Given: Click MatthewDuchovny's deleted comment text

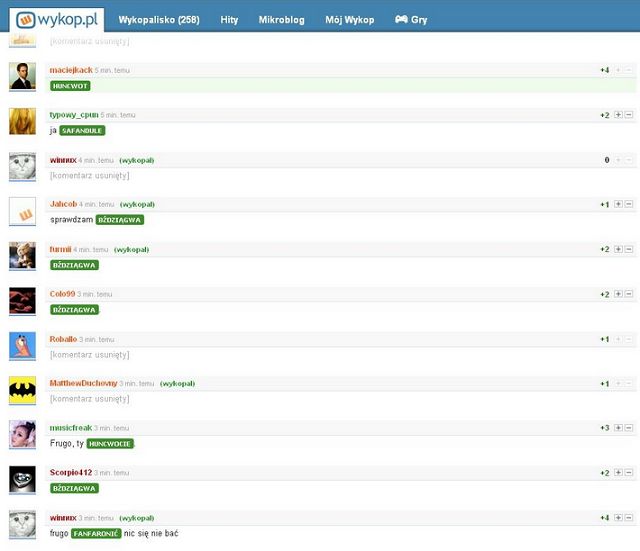Looking at the screenshot, I should pyautogui.click(x=89, y=399).
